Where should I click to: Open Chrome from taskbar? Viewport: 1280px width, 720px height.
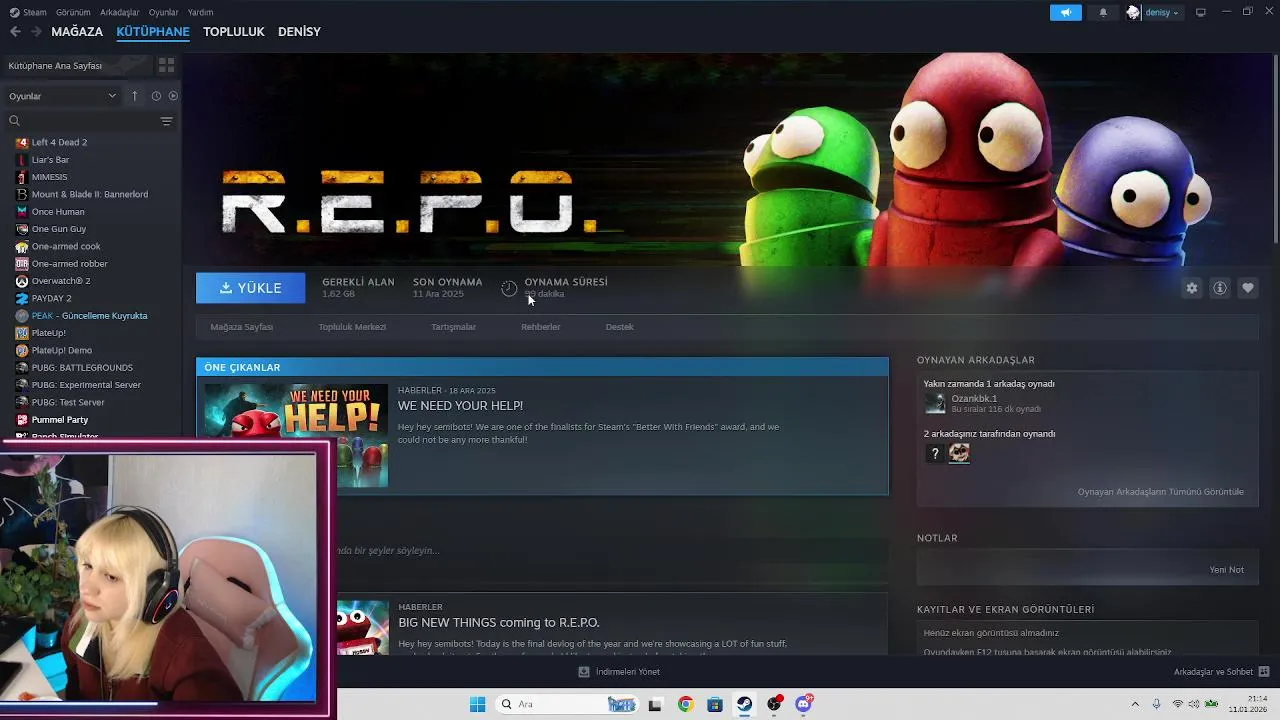[685, 704]
